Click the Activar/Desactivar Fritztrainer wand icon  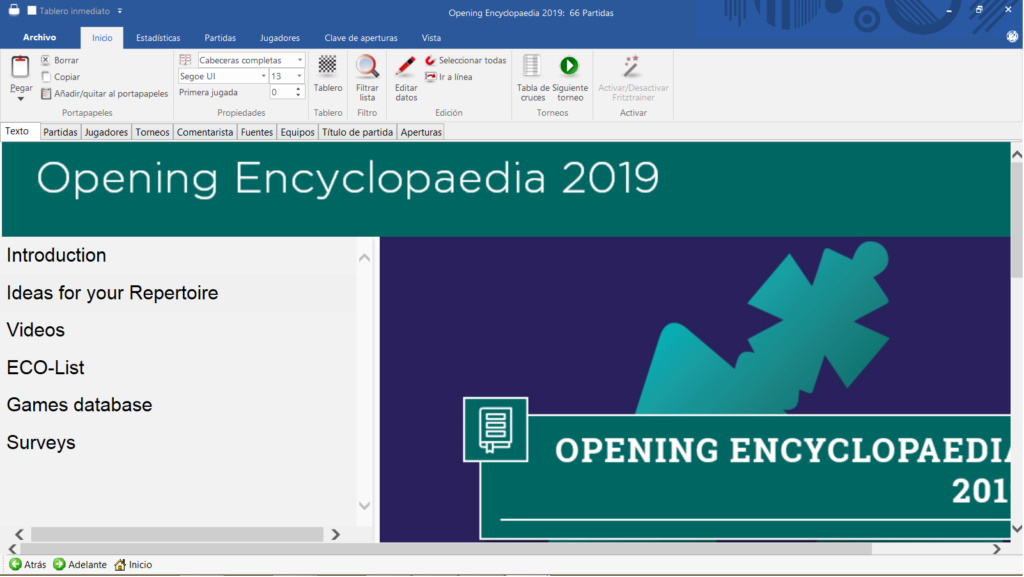tap(632, 66)
